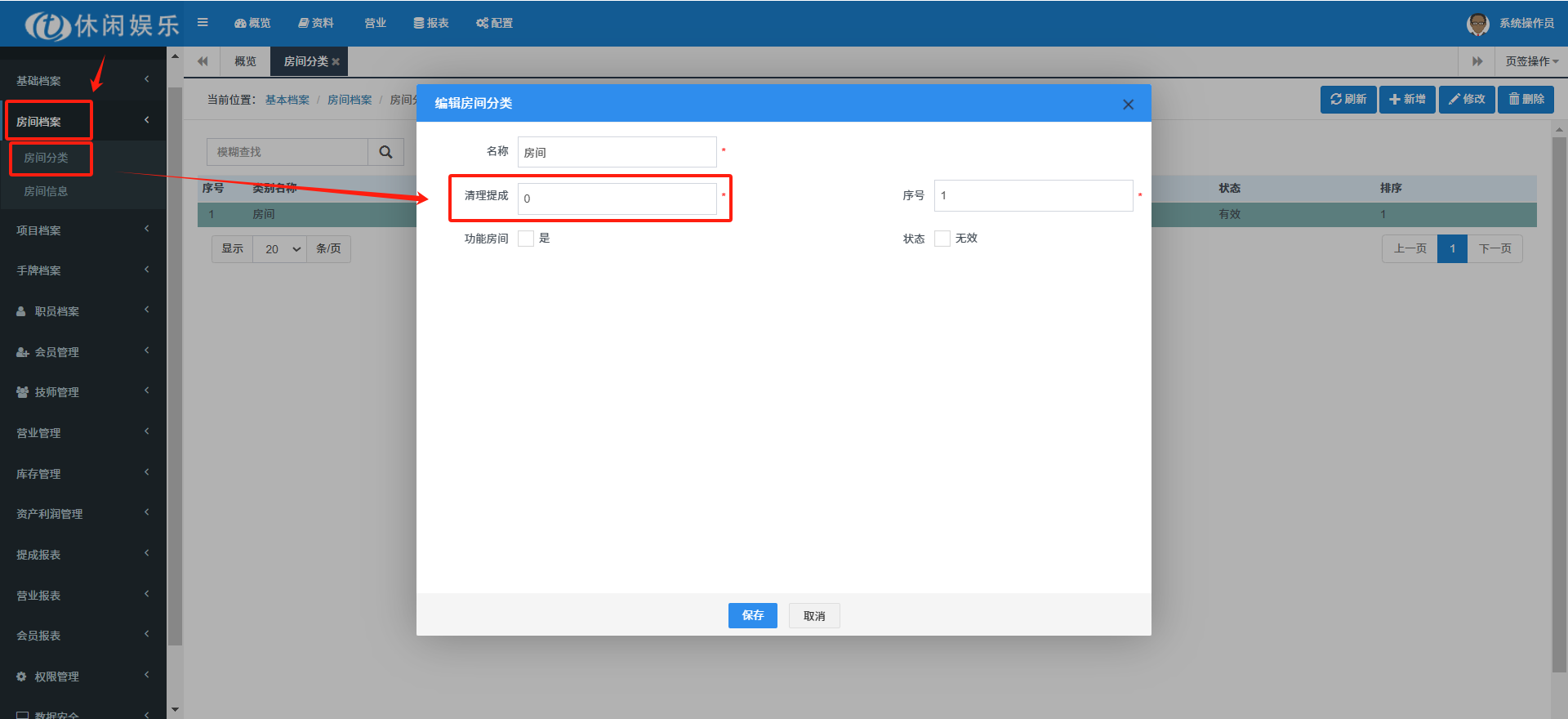Image resolution: width=1568 pixels, height=719 pixels.
Task: Click the hamburger menu toggle icon
Action: (x=203, y=23)
